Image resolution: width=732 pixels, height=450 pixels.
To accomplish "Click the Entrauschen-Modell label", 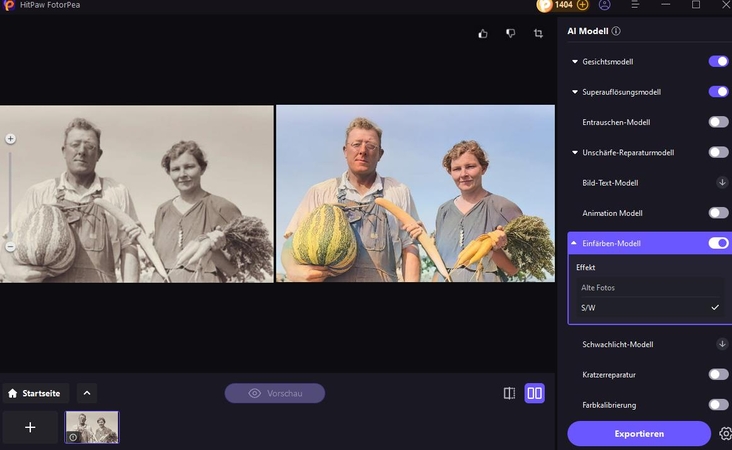I will pos(616,122).
